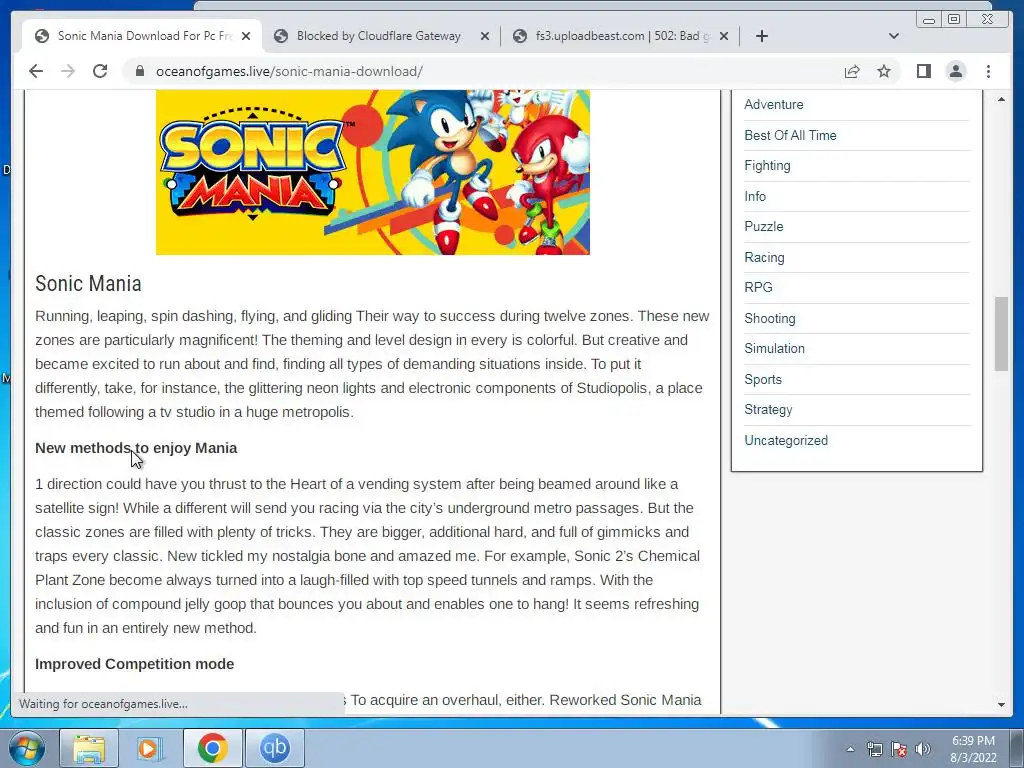Open the Simulation category link
The height and width of the screenshot is (768, 1024).
click(x=775, y=348)
